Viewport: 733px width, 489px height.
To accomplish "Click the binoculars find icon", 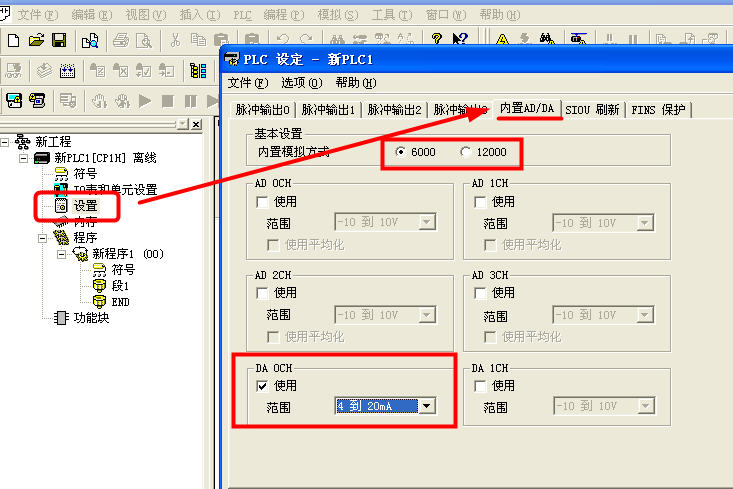I will 547,40.
